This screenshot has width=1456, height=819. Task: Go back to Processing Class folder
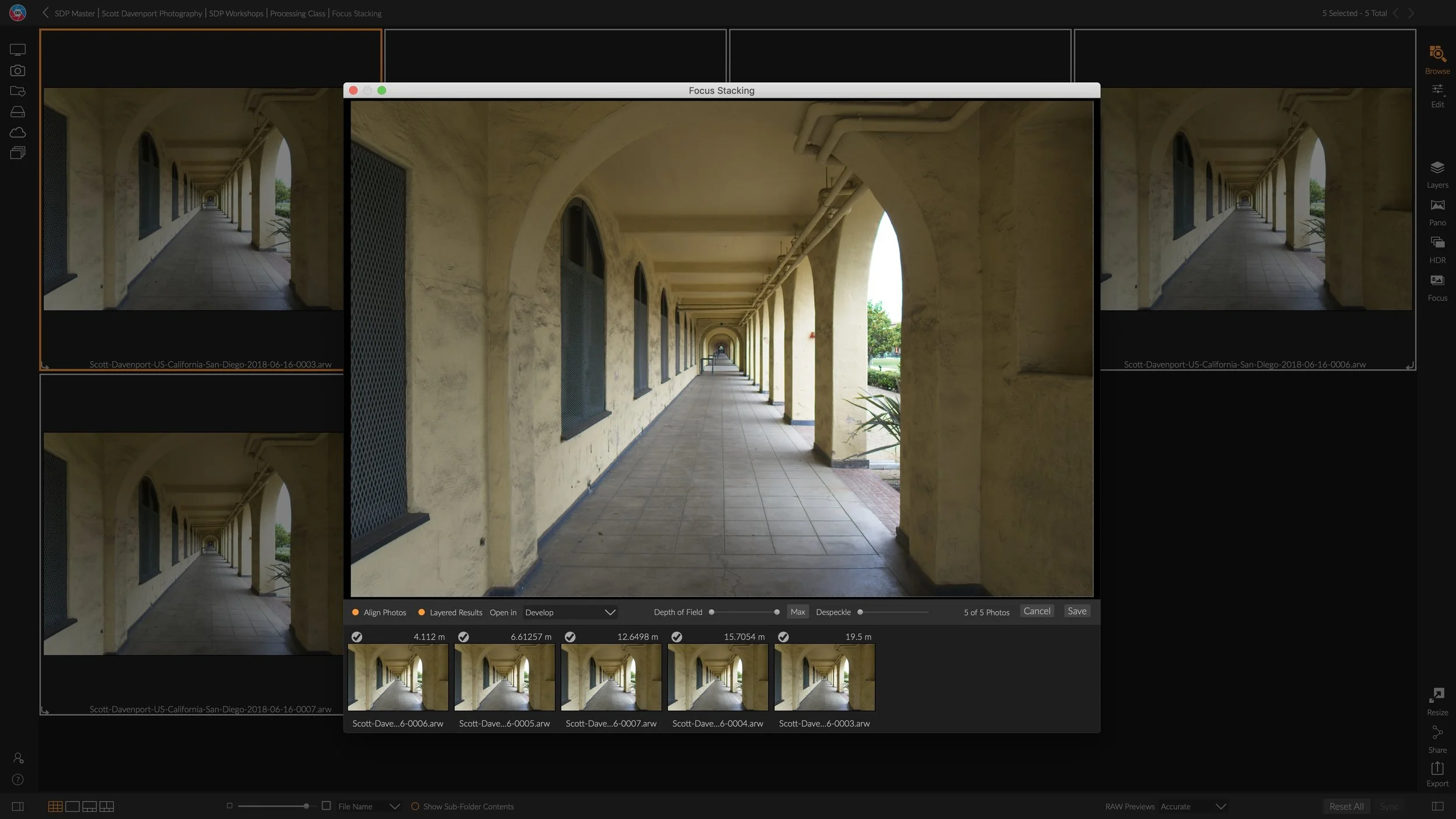point(297,13)
